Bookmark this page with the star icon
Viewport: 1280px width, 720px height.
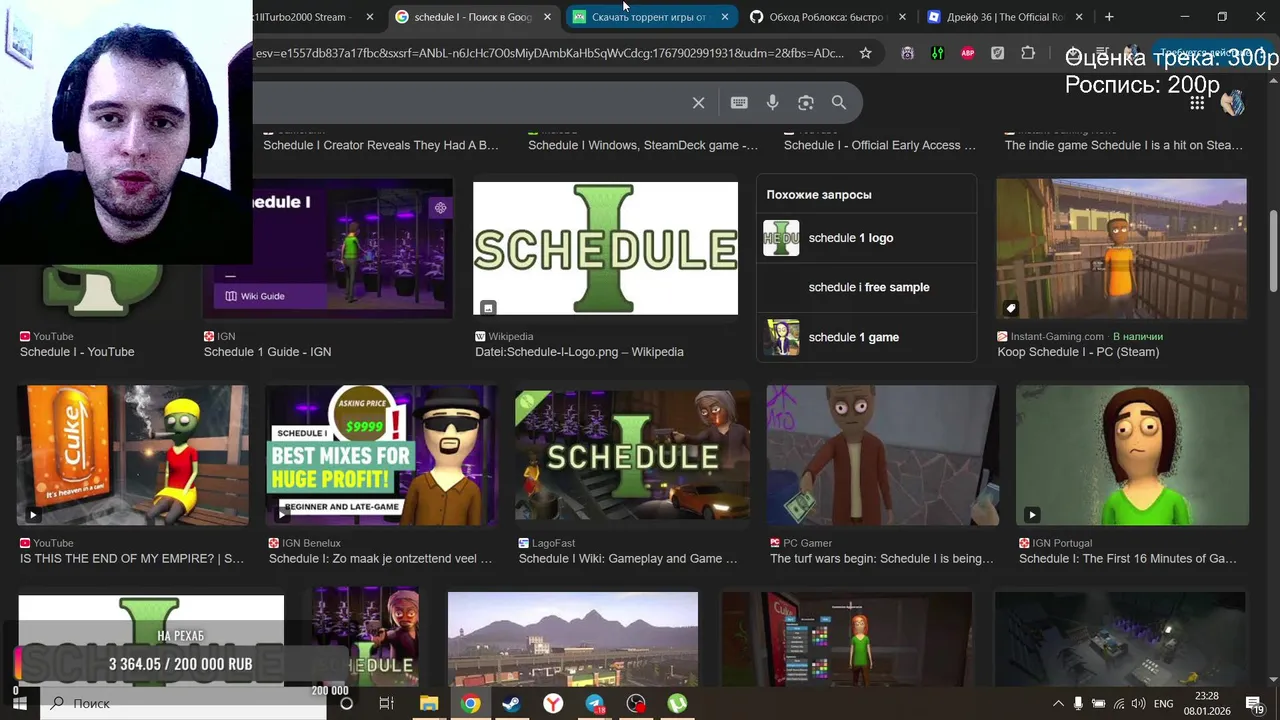pos(866,53)
